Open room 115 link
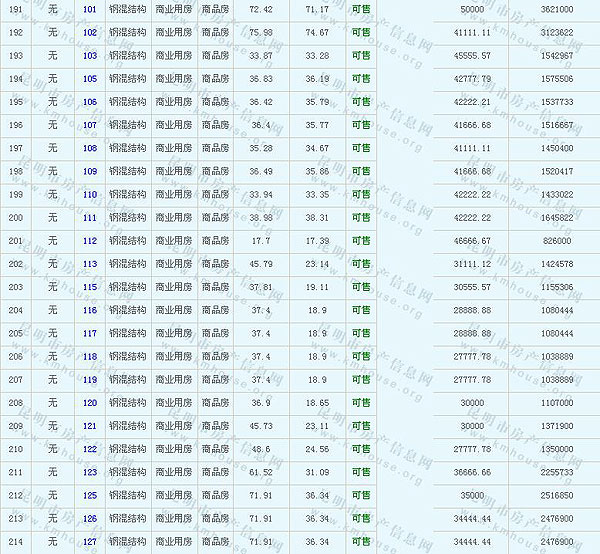Screen dimensions: 600x554 coord(90,287)
